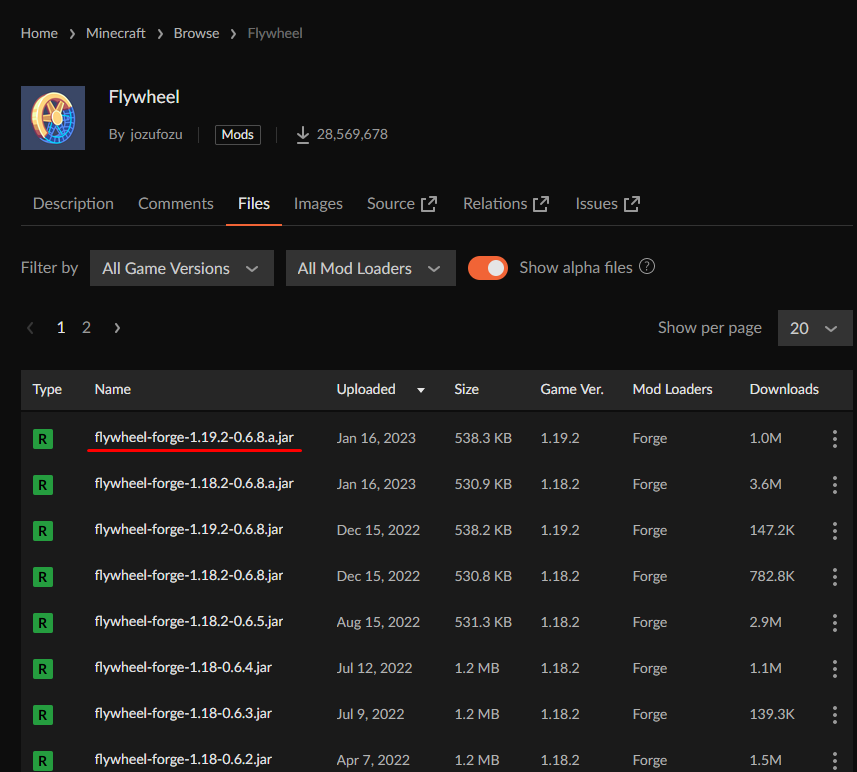
Task: Toggle the Show alpha files switch
Action: (x=488, y=268)
